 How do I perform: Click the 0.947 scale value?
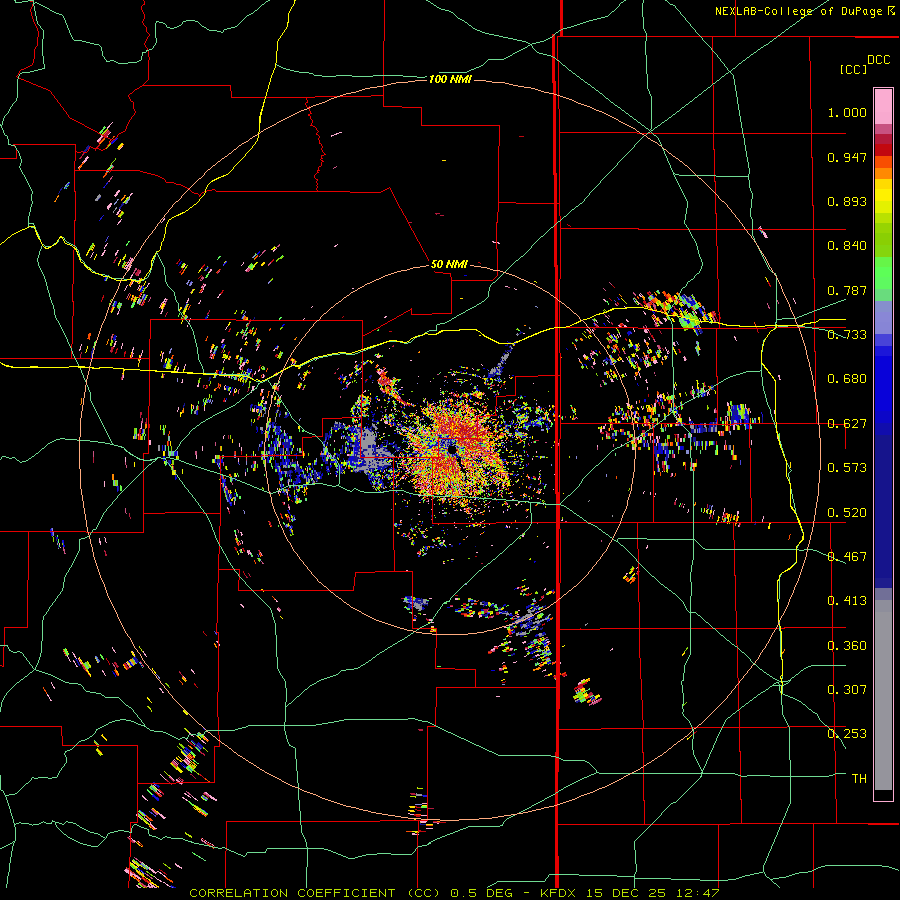(847, 157)
